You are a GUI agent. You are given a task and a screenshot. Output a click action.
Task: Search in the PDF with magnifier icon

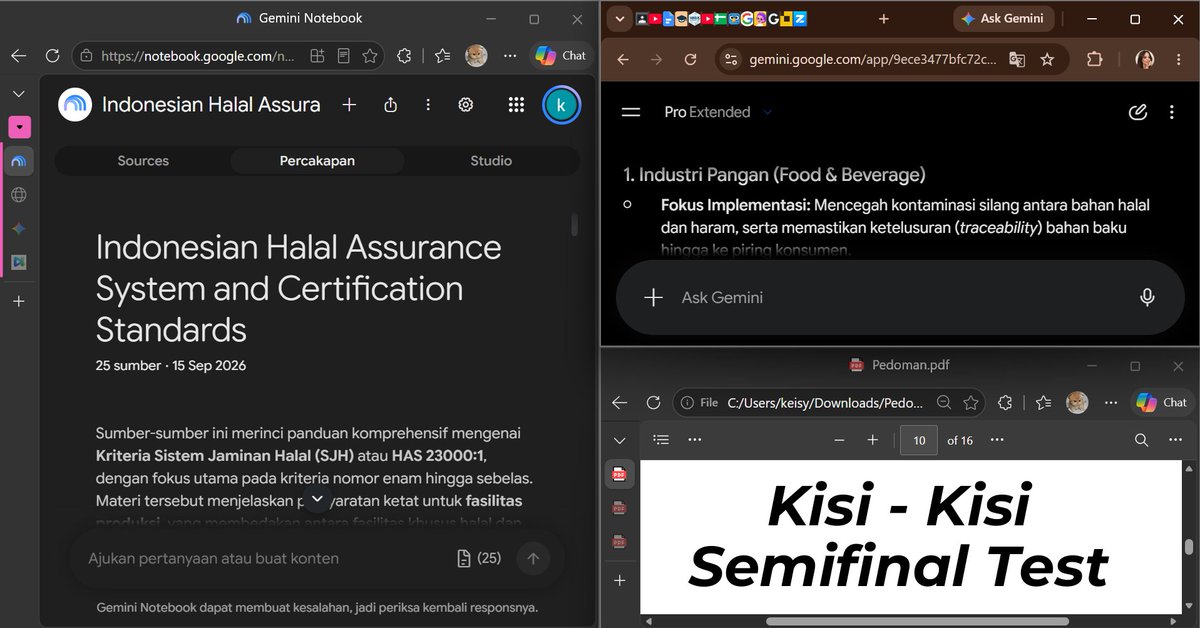[x=1141, y=440]
